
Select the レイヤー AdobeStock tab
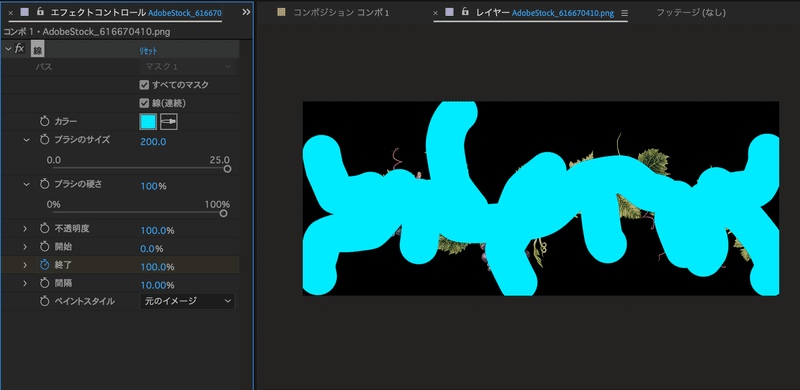(544, 12)
